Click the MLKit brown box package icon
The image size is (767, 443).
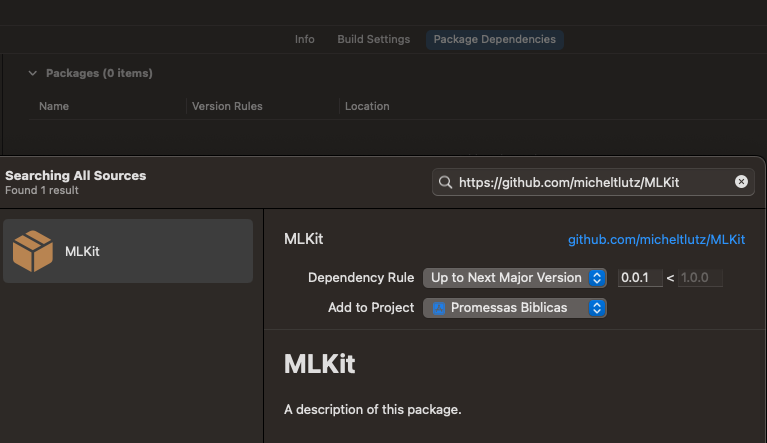click(x=33, y=251)
